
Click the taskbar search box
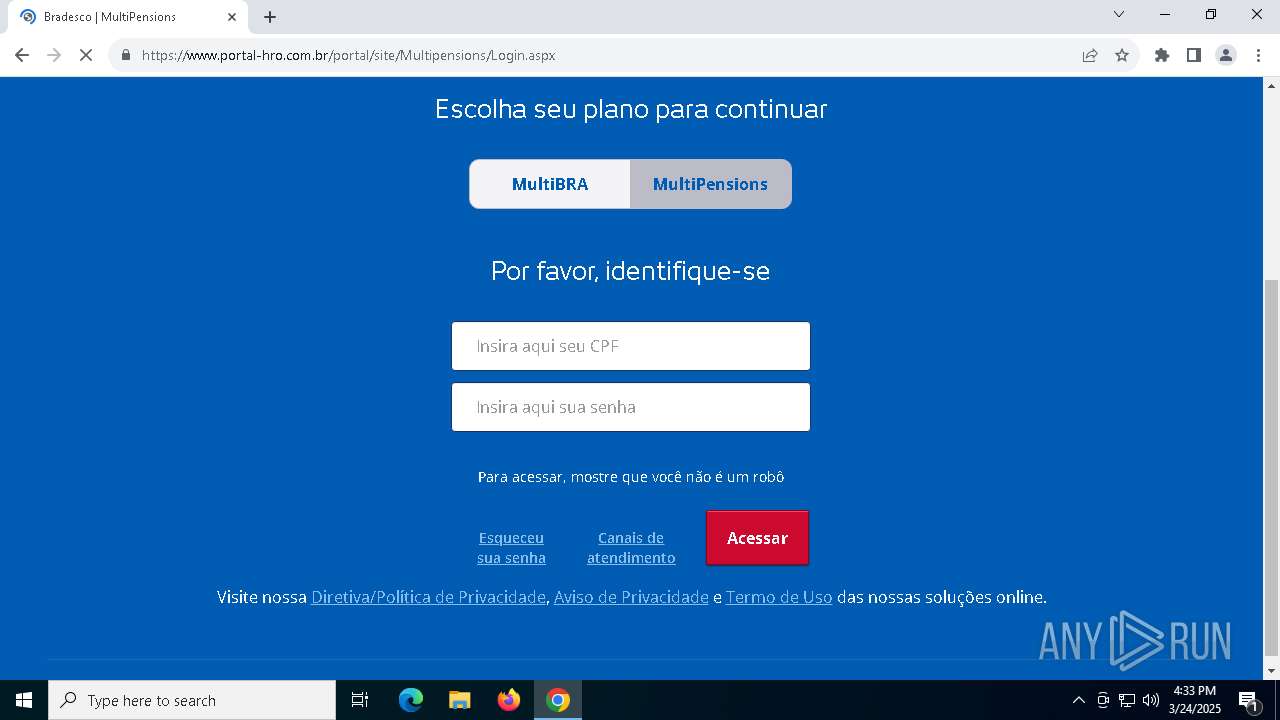[x=192, y=700]
